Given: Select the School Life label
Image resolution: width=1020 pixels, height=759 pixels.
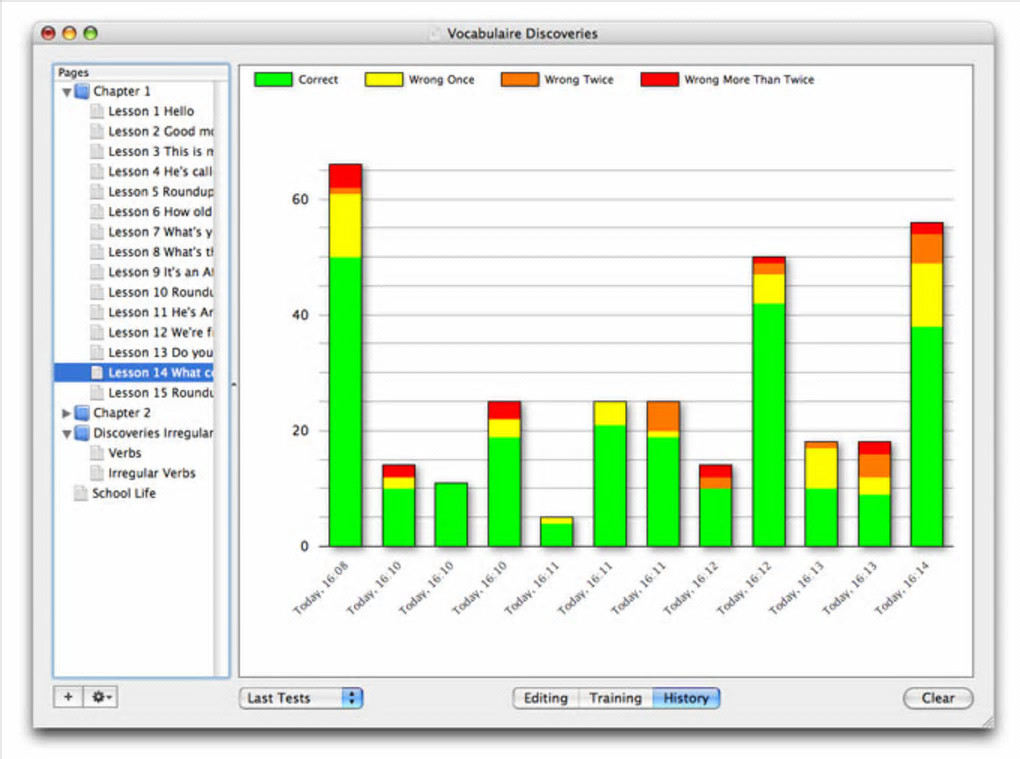Looking at the screenshot, I should (124, 494).
